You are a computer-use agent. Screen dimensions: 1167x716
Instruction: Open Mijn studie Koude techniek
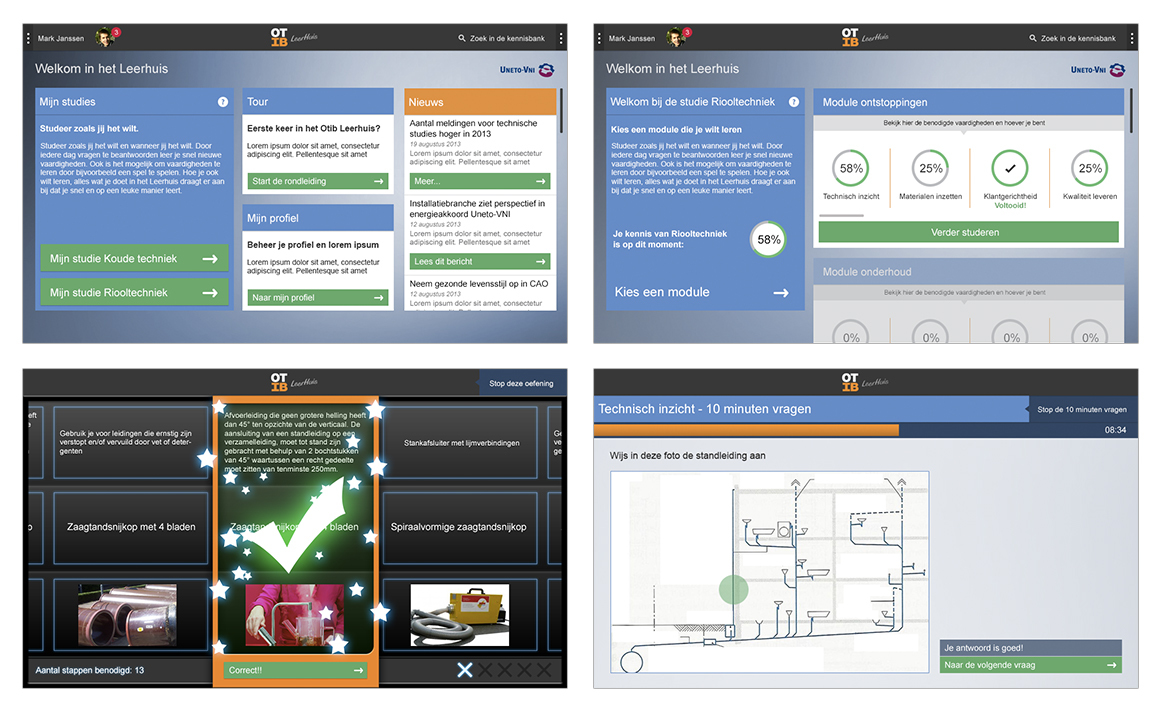point(134,258)
